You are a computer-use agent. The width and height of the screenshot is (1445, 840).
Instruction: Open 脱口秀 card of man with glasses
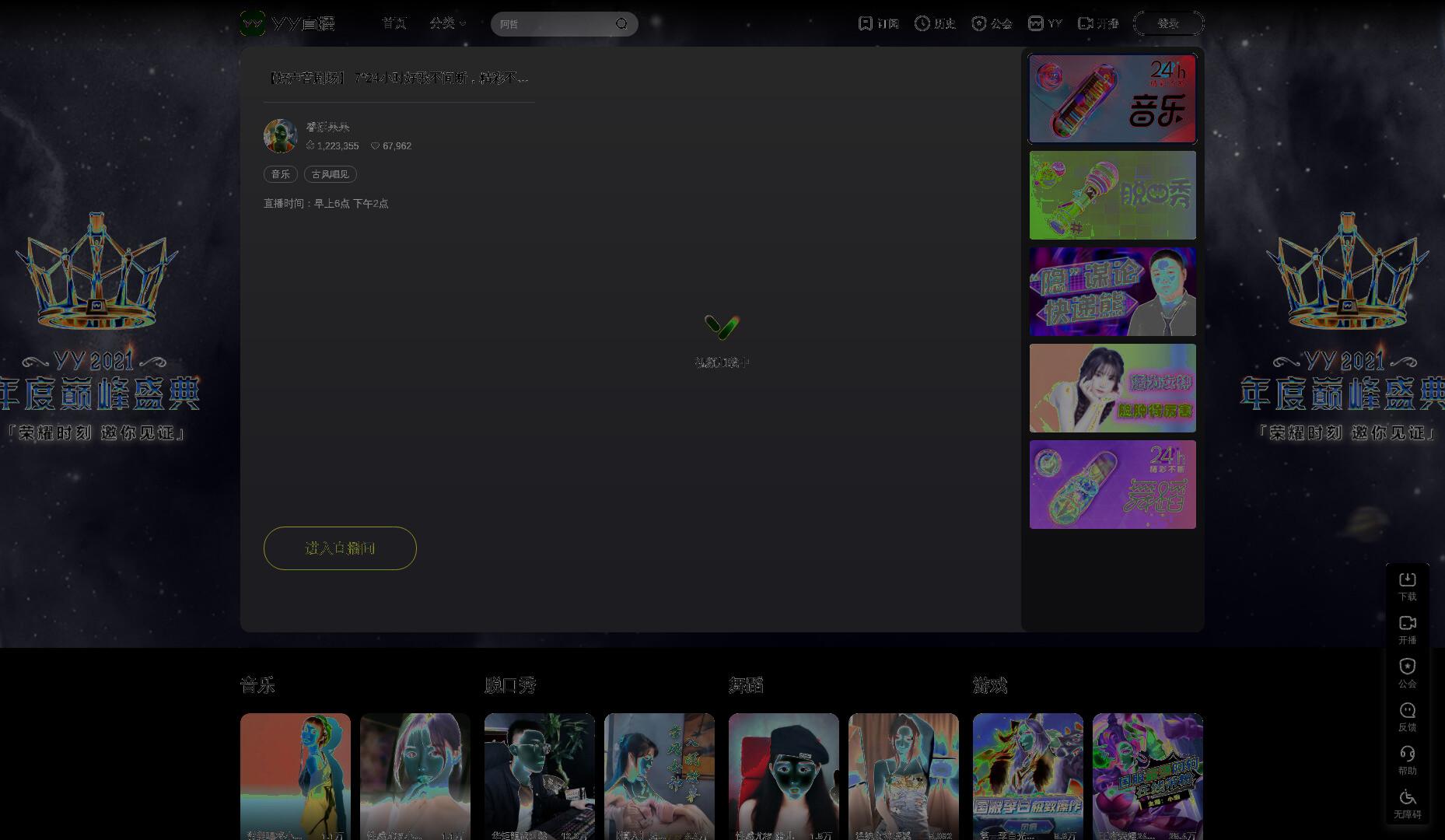[x=540, y=776]
